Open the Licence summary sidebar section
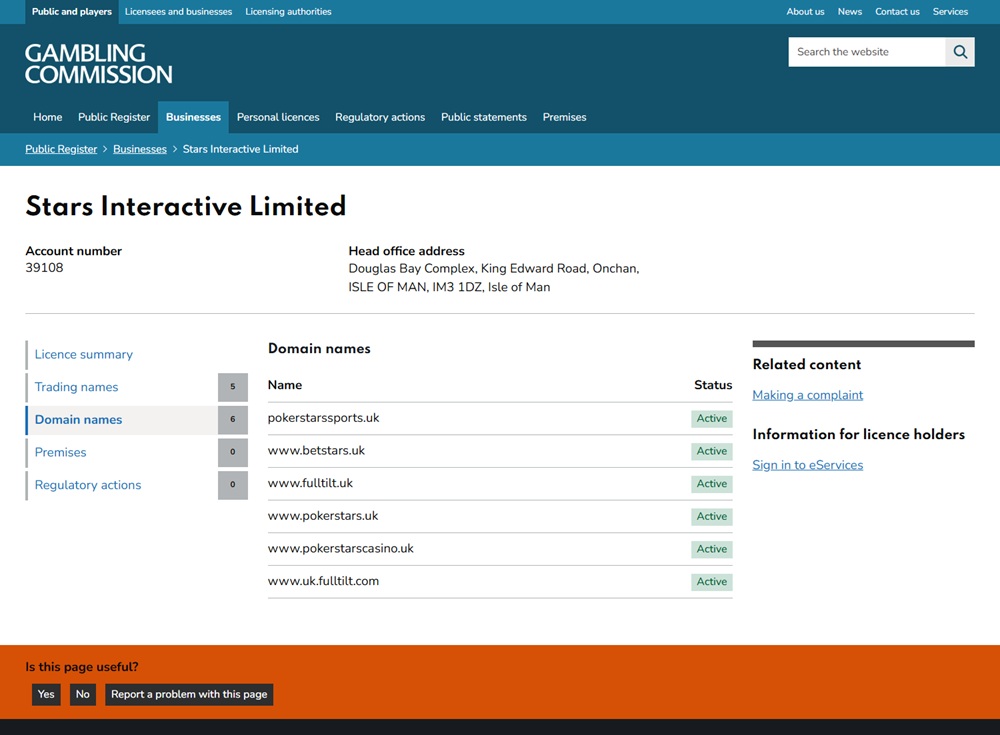 point(84,354)
